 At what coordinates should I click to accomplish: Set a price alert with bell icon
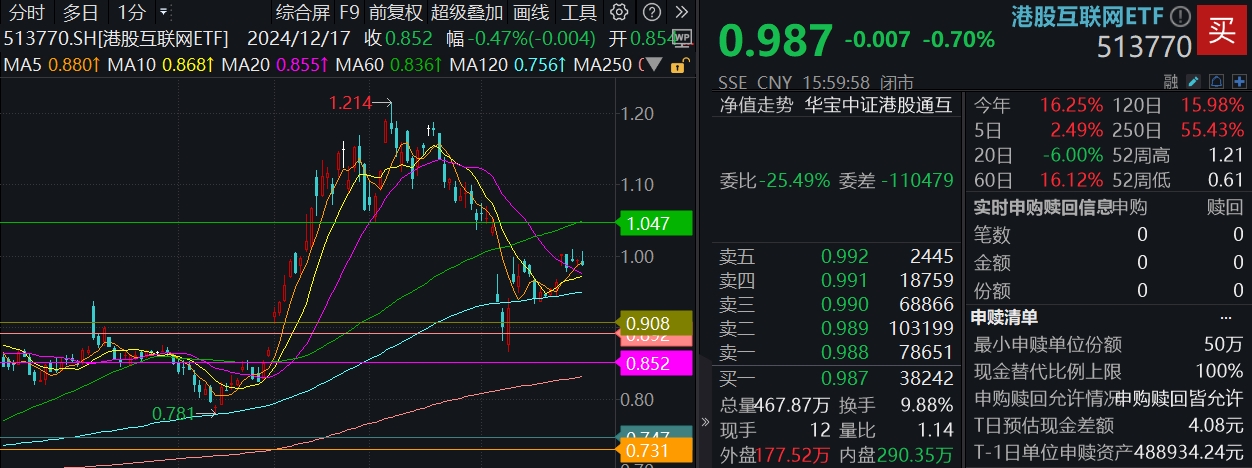pyautogui.click(x=1216, y=81)
